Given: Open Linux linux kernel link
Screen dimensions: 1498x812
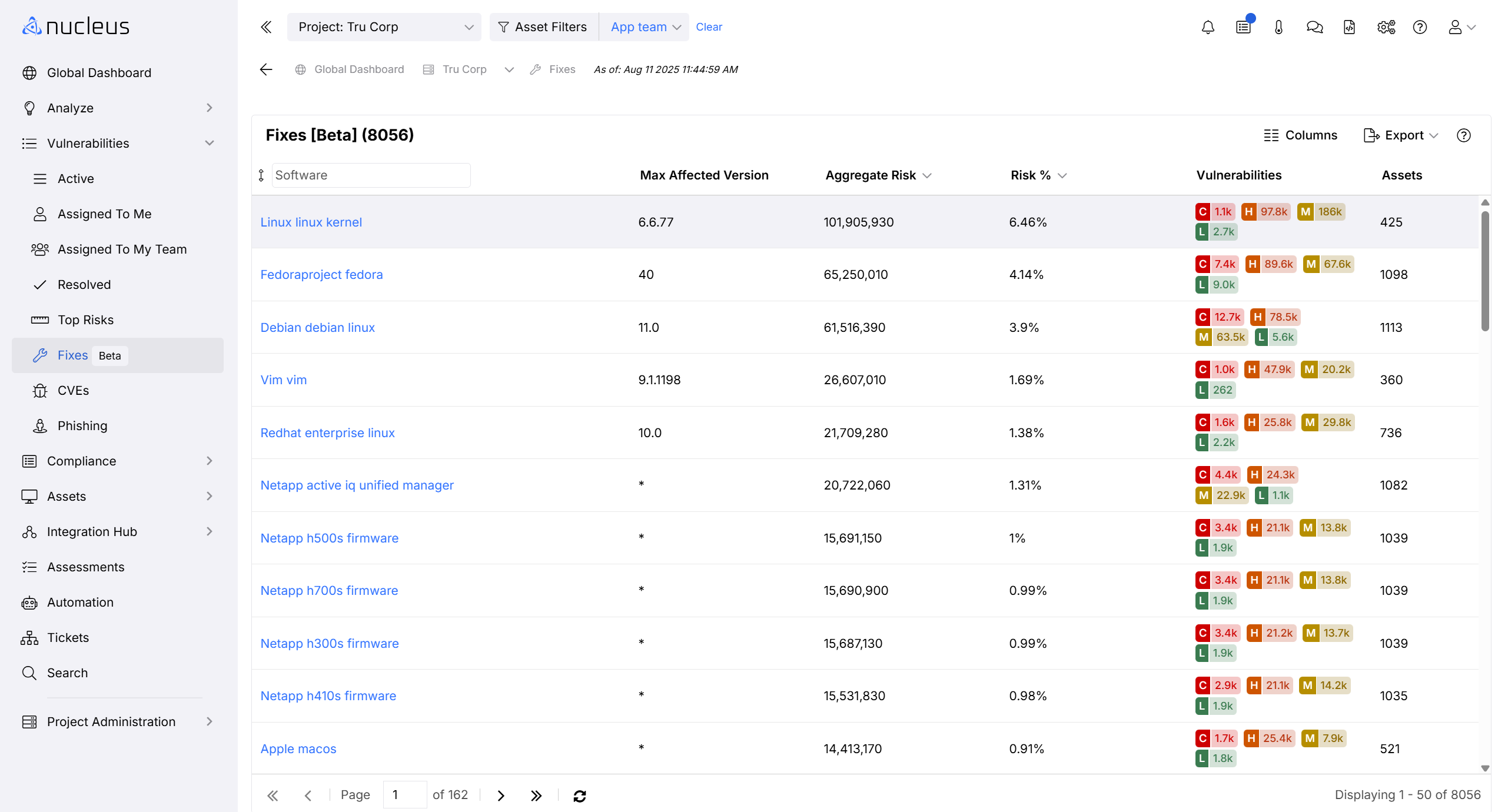Looking at the screenshot, I should point(311,222).
